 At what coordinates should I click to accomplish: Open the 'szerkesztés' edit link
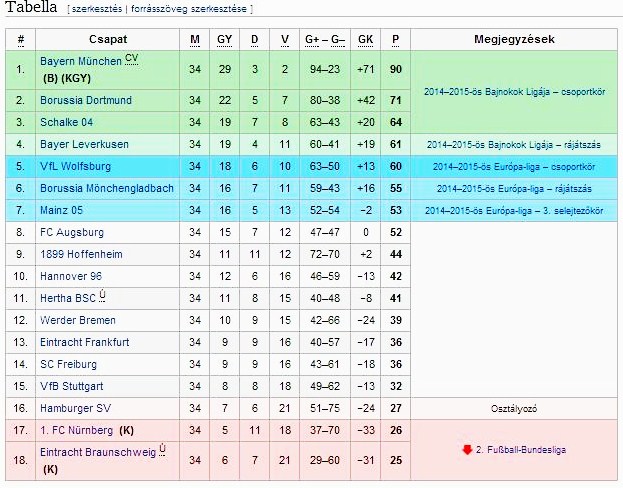click(x=97, y=9)
